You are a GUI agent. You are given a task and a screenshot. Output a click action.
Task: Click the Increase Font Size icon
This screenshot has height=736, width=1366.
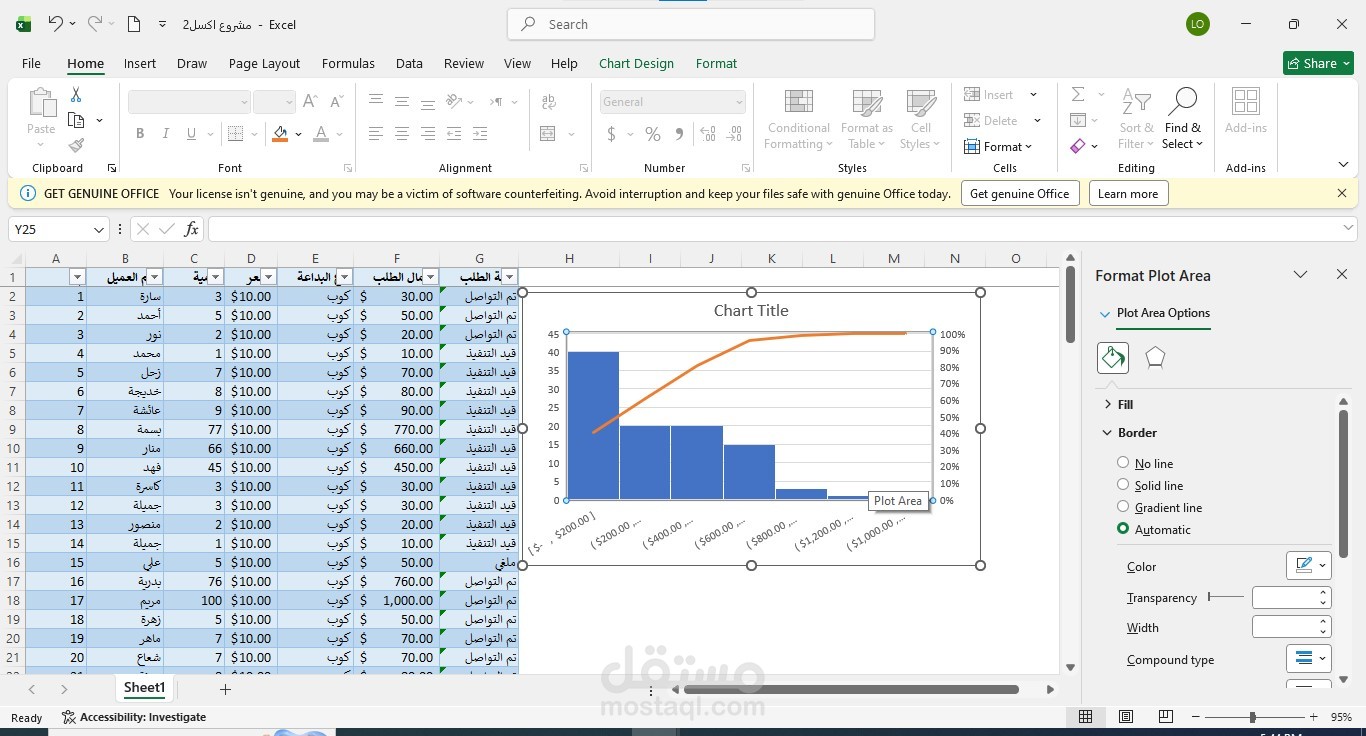[310, 102]
